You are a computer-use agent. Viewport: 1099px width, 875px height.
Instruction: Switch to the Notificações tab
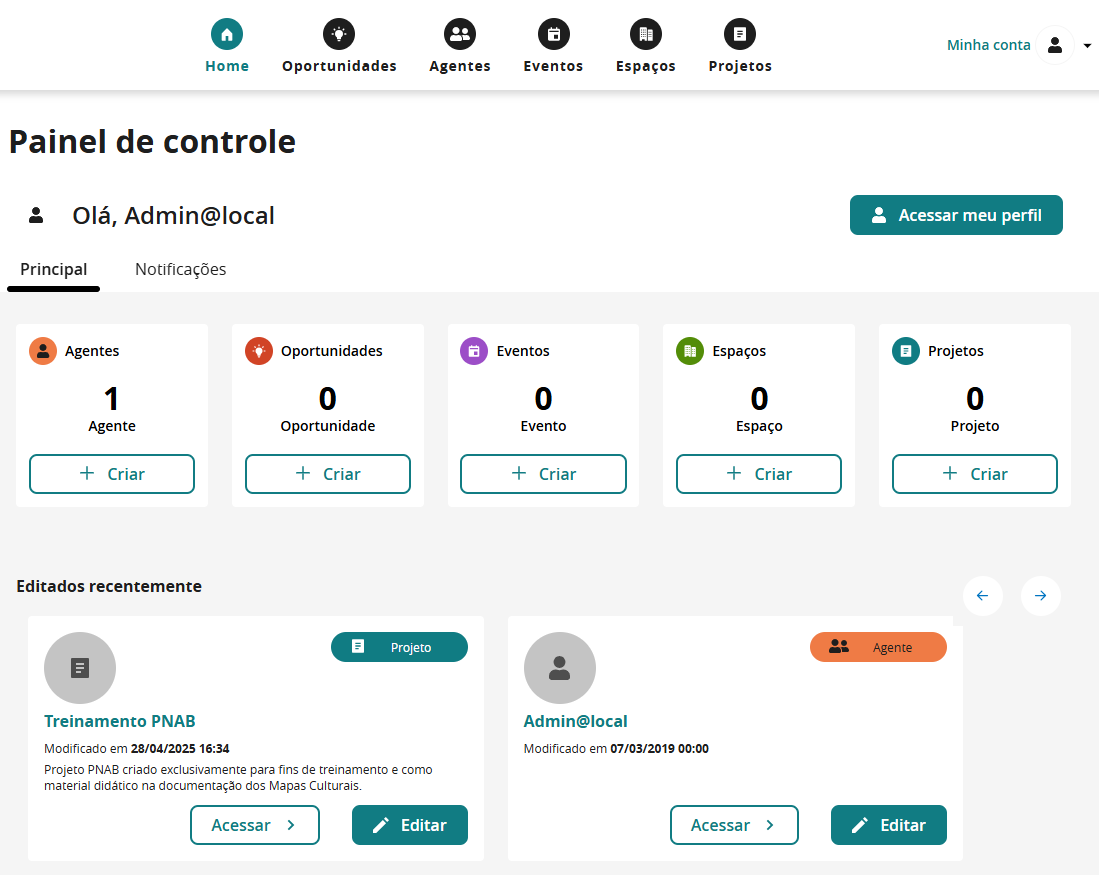click(x=180, y=269)
